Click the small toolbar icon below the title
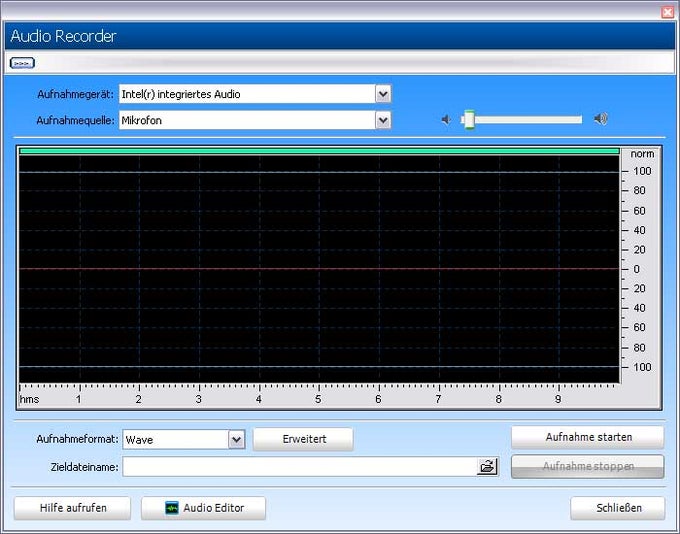The width and height of the screenshot is (680, 534). [x=22, y=63]
